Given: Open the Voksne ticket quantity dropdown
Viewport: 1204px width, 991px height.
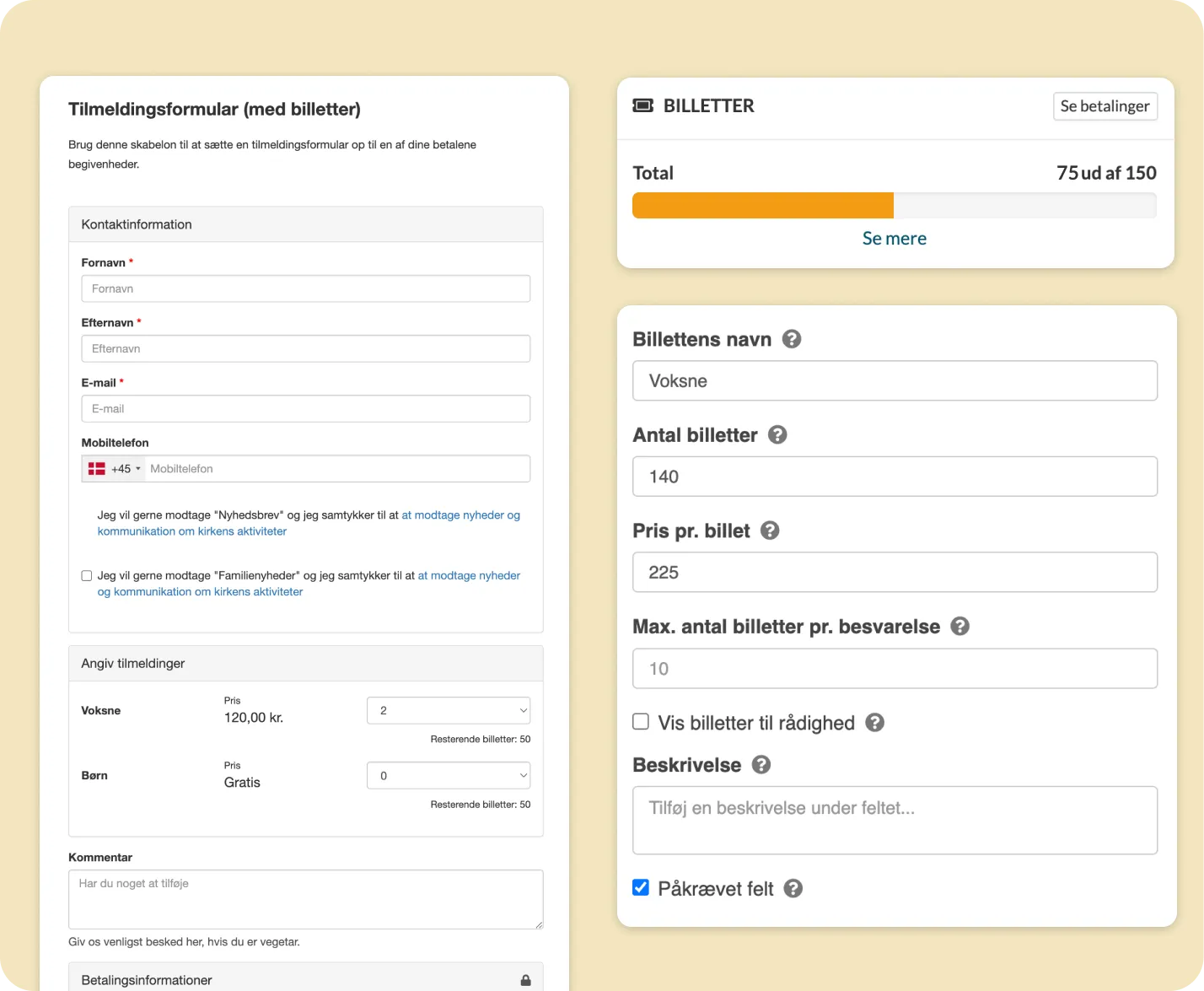Looking at the screenshot, I should click(449, 710).
